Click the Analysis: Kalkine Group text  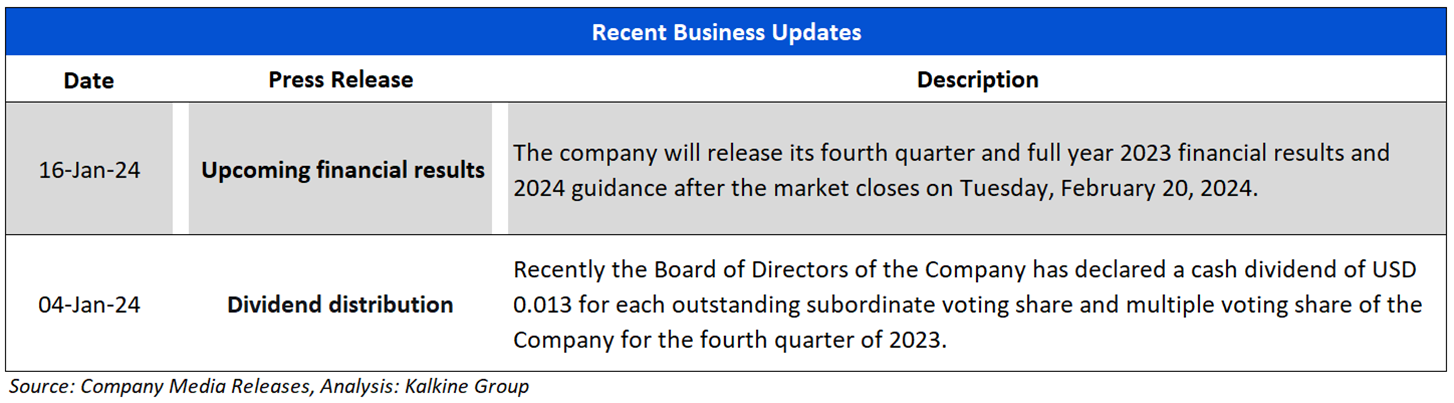click(x=424, y=387)
